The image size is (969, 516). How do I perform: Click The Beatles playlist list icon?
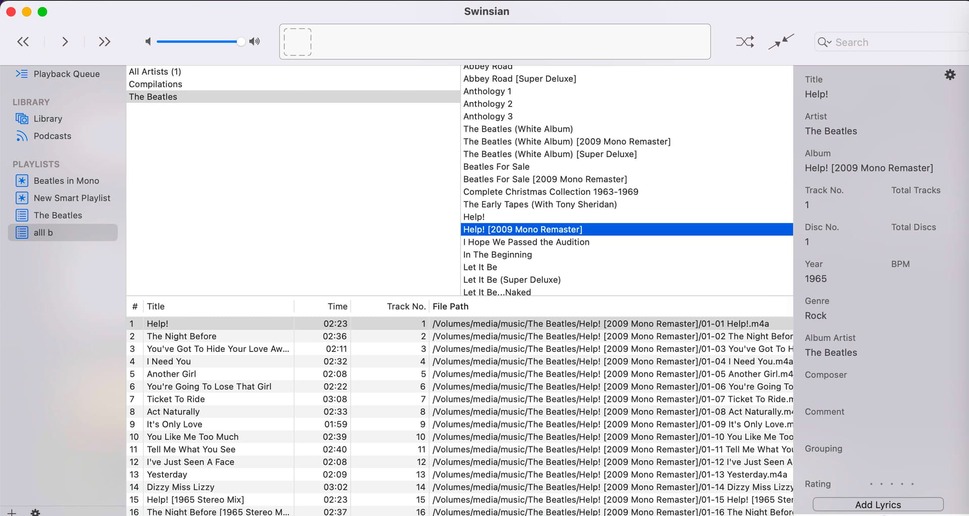(22, 215)
